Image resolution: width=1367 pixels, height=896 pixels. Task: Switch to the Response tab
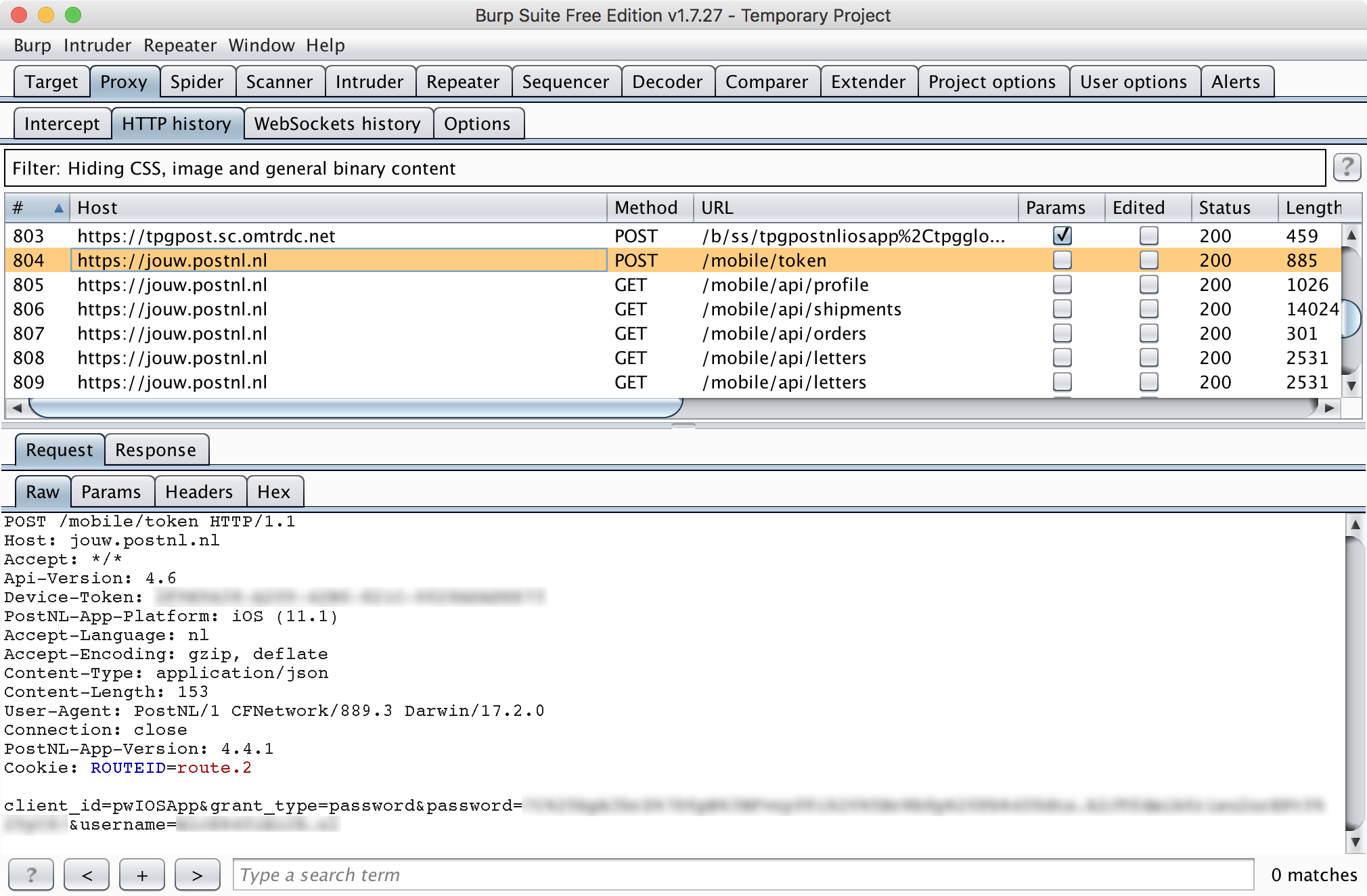click(156, 449)
